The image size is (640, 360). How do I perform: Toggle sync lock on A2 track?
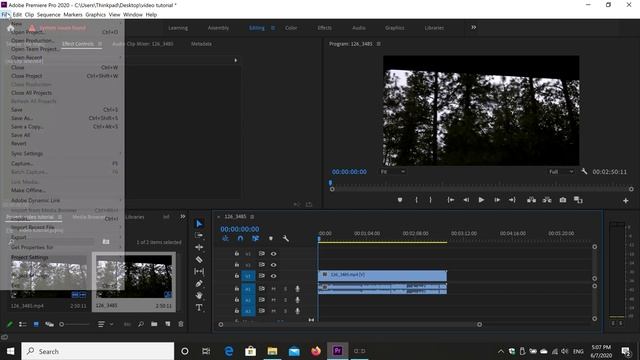(x=262, y=300)
